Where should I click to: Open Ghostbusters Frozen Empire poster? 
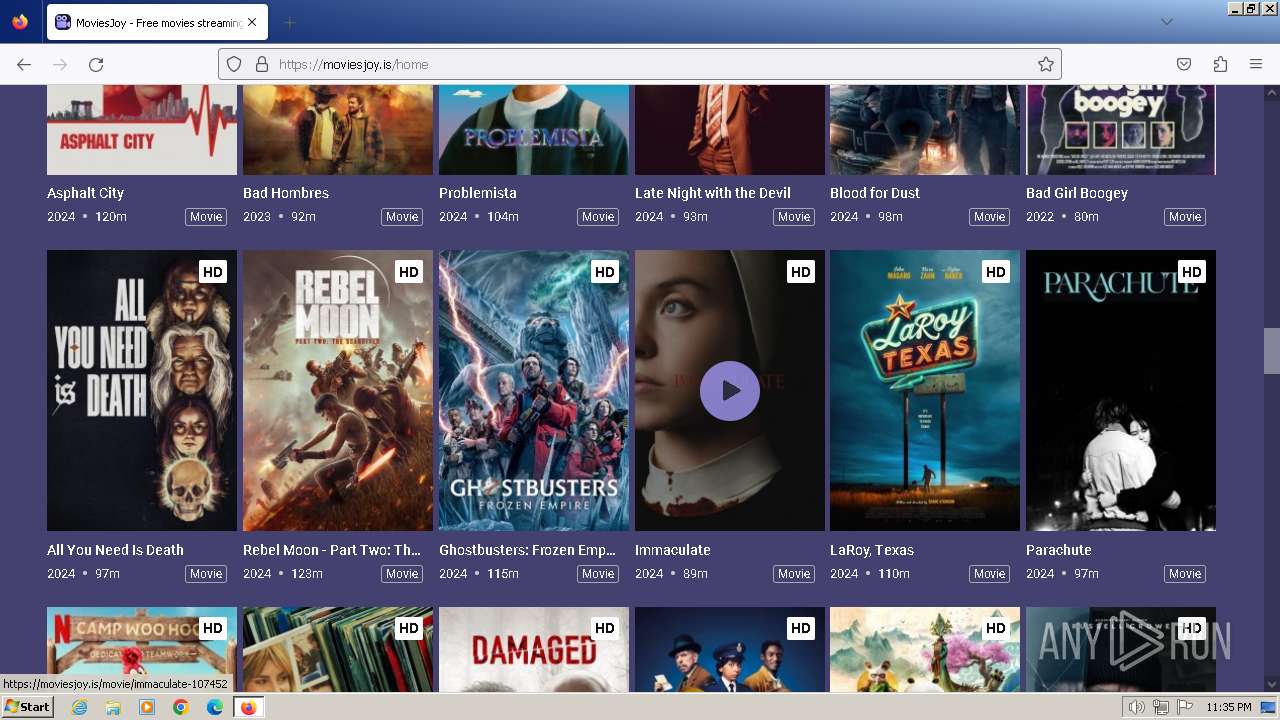(x=534, y=390)
